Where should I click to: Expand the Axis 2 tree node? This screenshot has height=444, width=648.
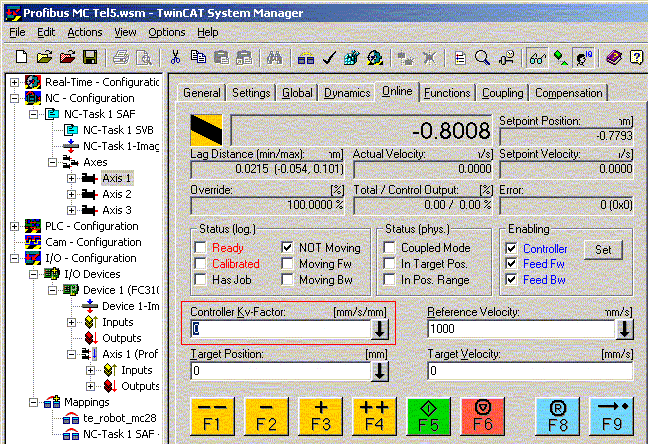(71, 194)
